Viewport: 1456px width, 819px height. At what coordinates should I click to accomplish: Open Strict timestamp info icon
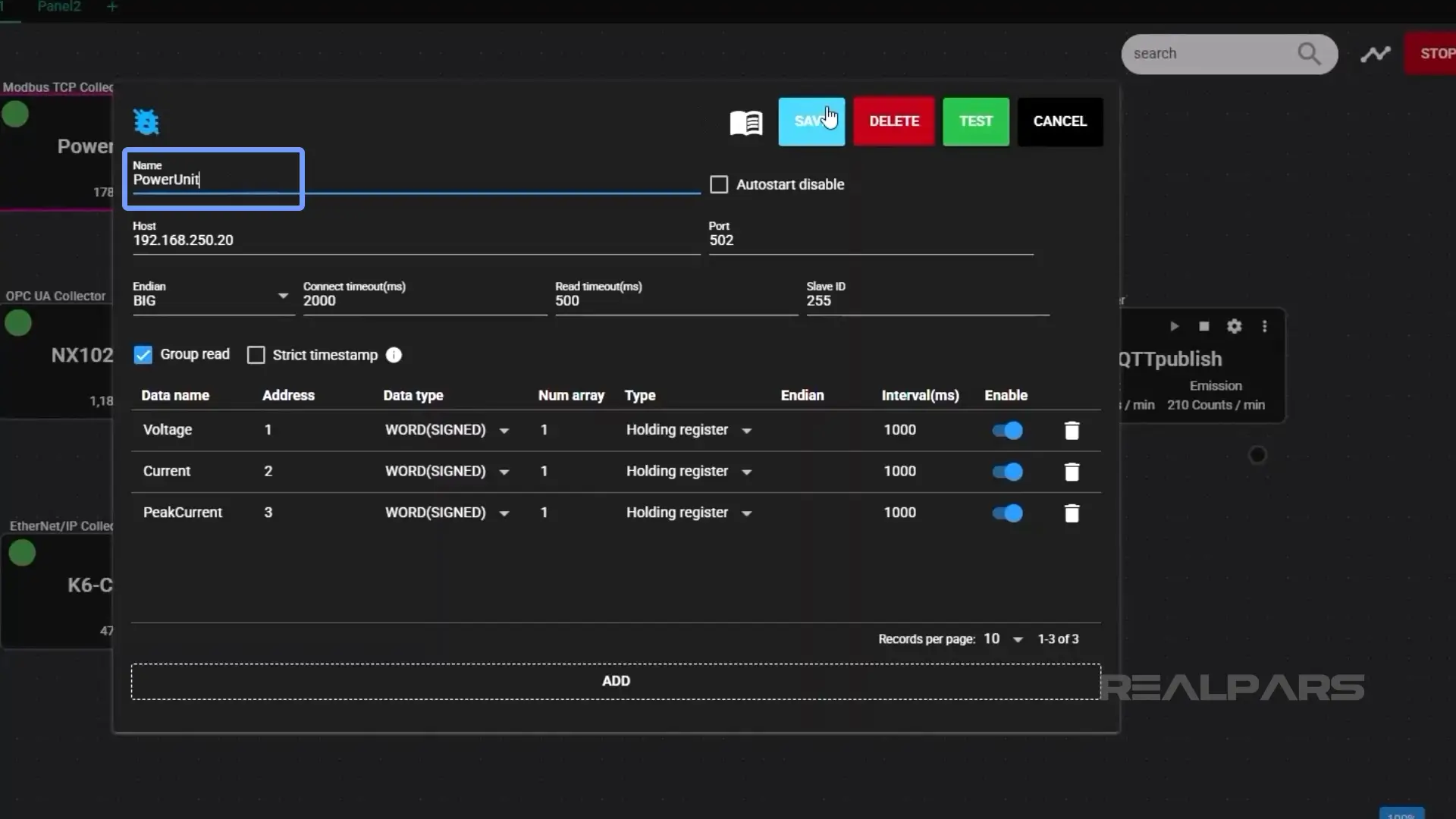click(394, 355)
